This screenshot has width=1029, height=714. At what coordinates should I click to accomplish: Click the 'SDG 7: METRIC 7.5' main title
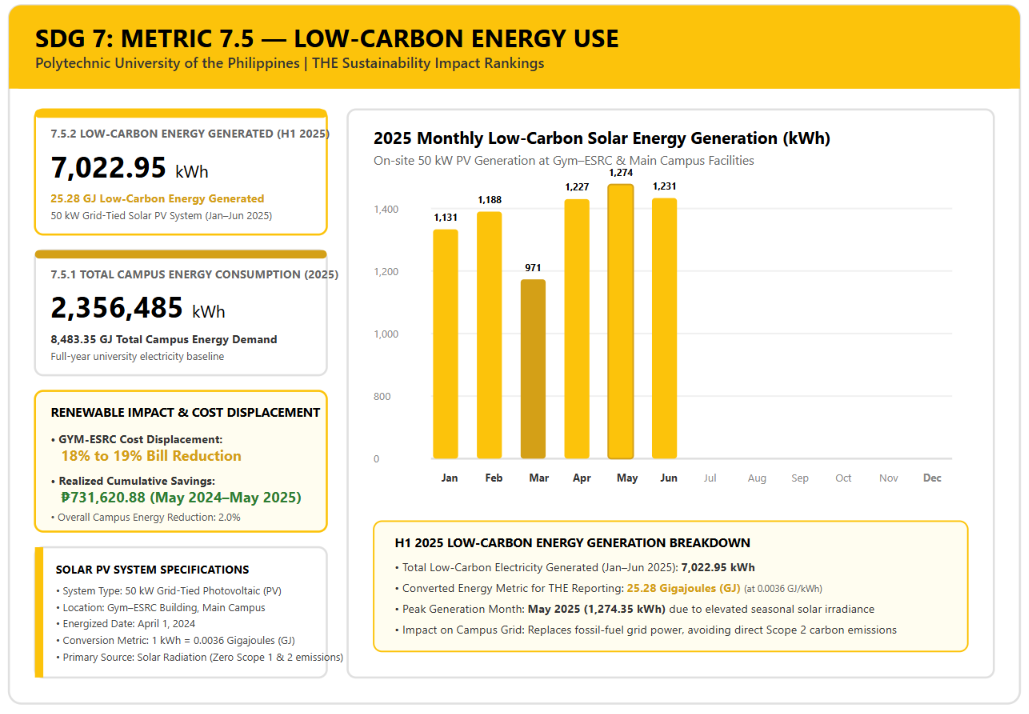click(326, 39)
